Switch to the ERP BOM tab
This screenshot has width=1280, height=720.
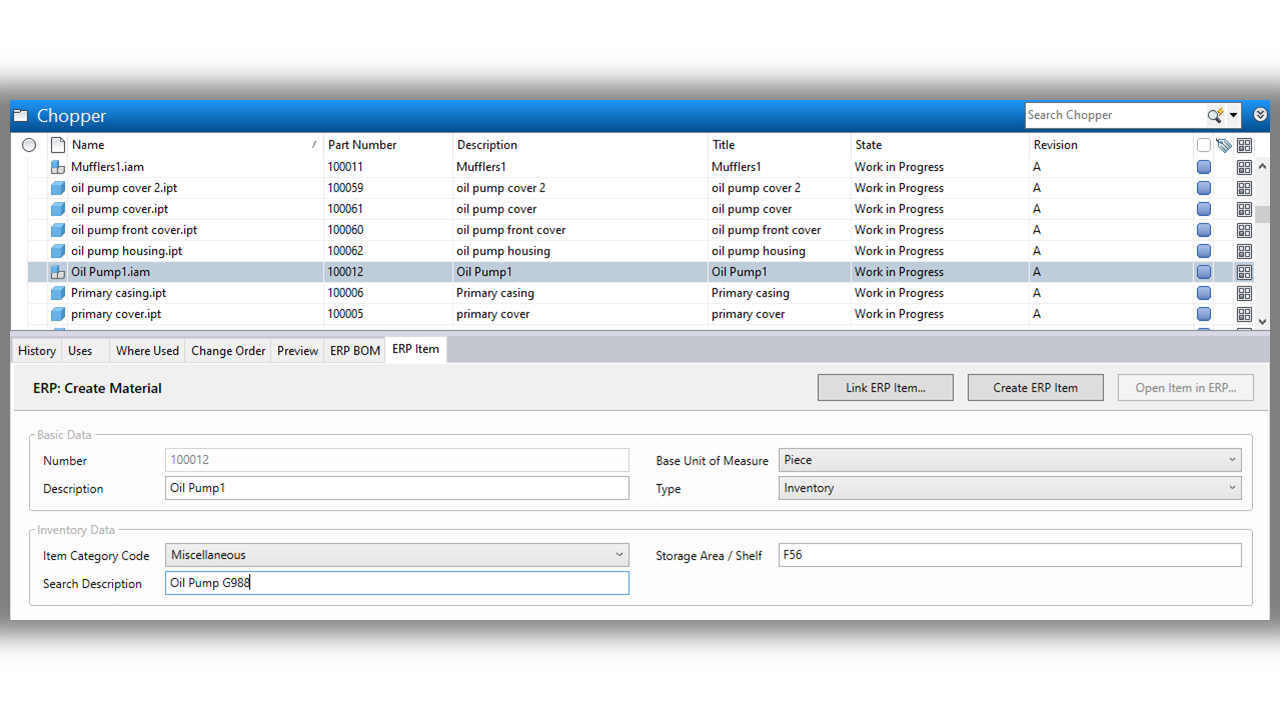click(354, 350)
